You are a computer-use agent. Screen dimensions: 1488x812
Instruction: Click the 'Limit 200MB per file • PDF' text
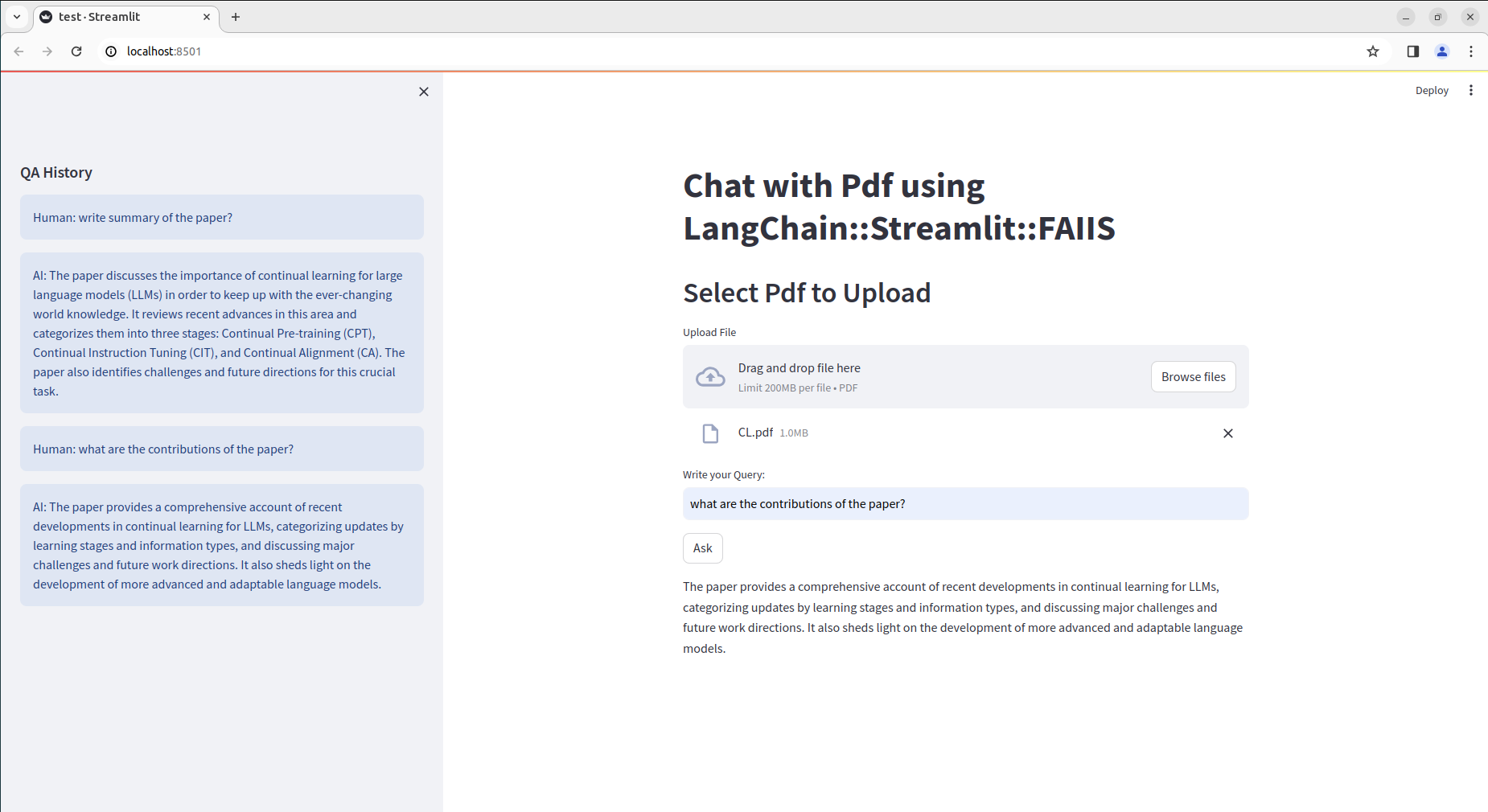[798, 388]
